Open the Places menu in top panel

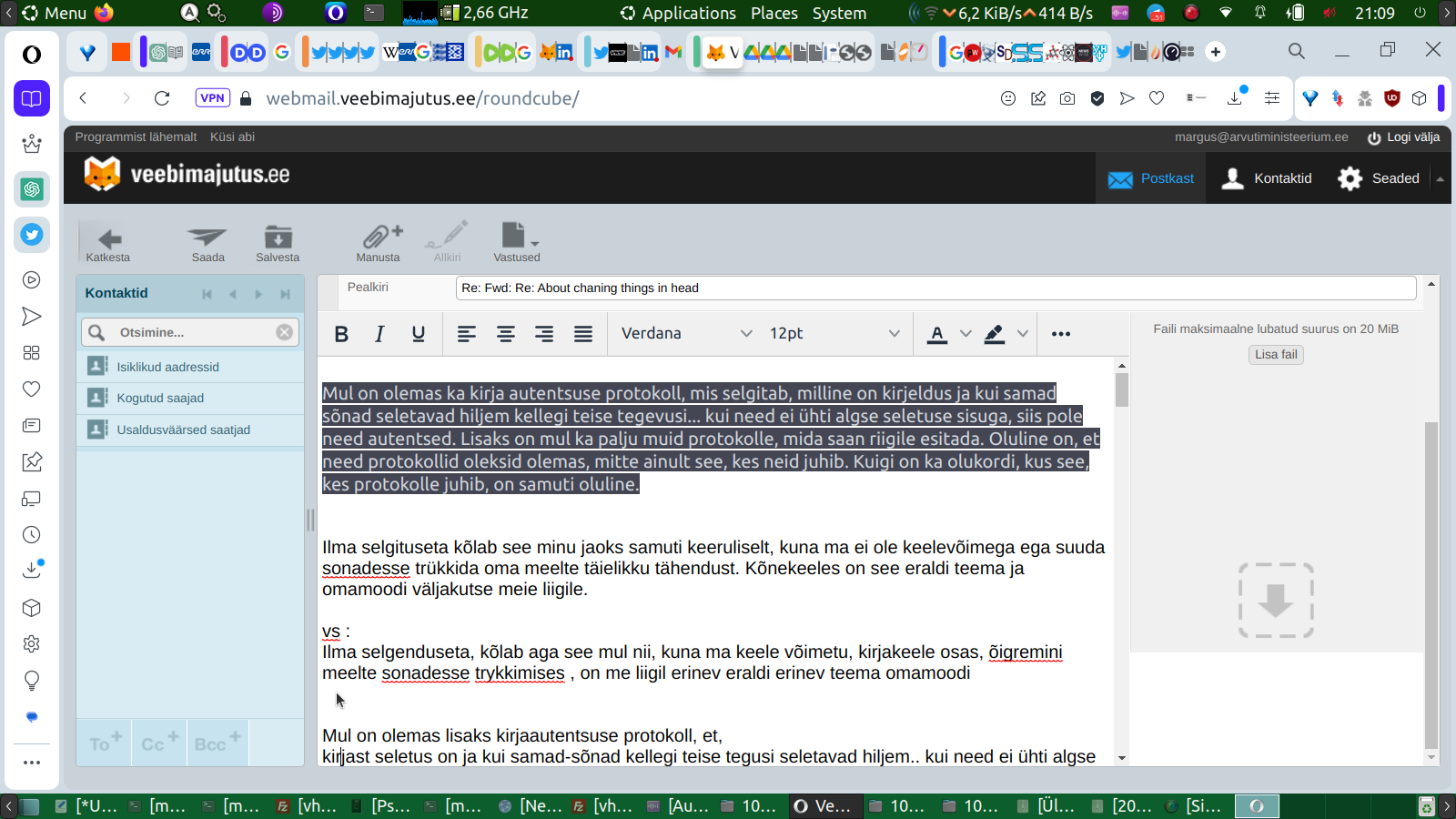(x=774, y=13)
